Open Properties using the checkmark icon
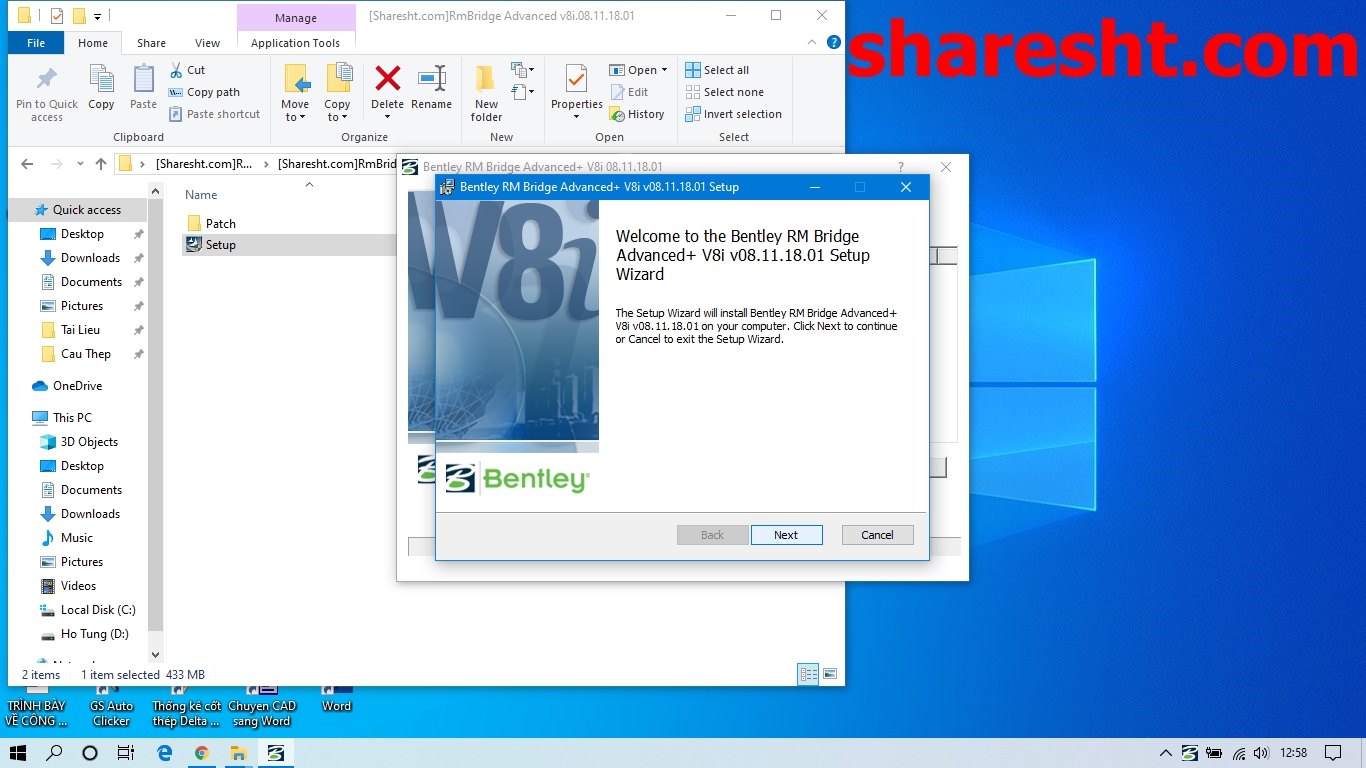Screen dimensions: 1366x768 [576, 80]
